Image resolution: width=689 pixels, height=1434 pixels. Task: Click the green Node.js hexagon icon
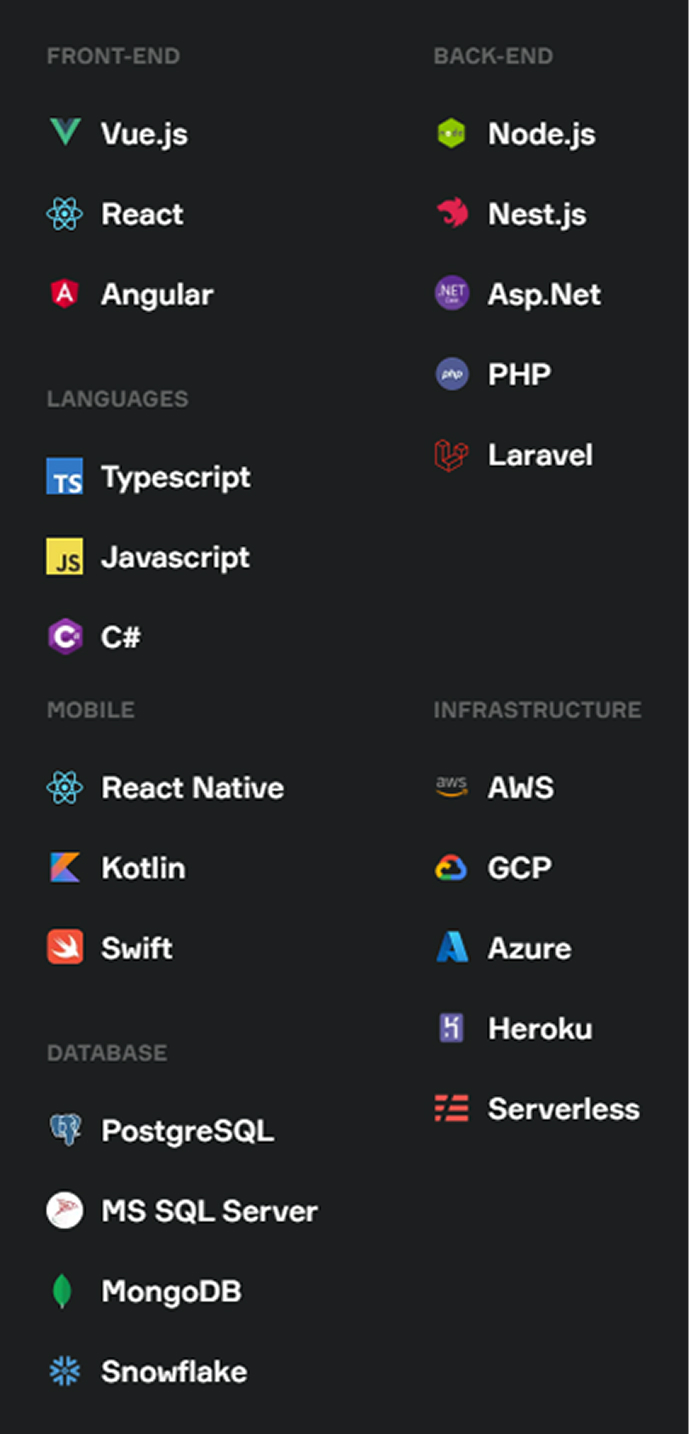click(452, 133)
